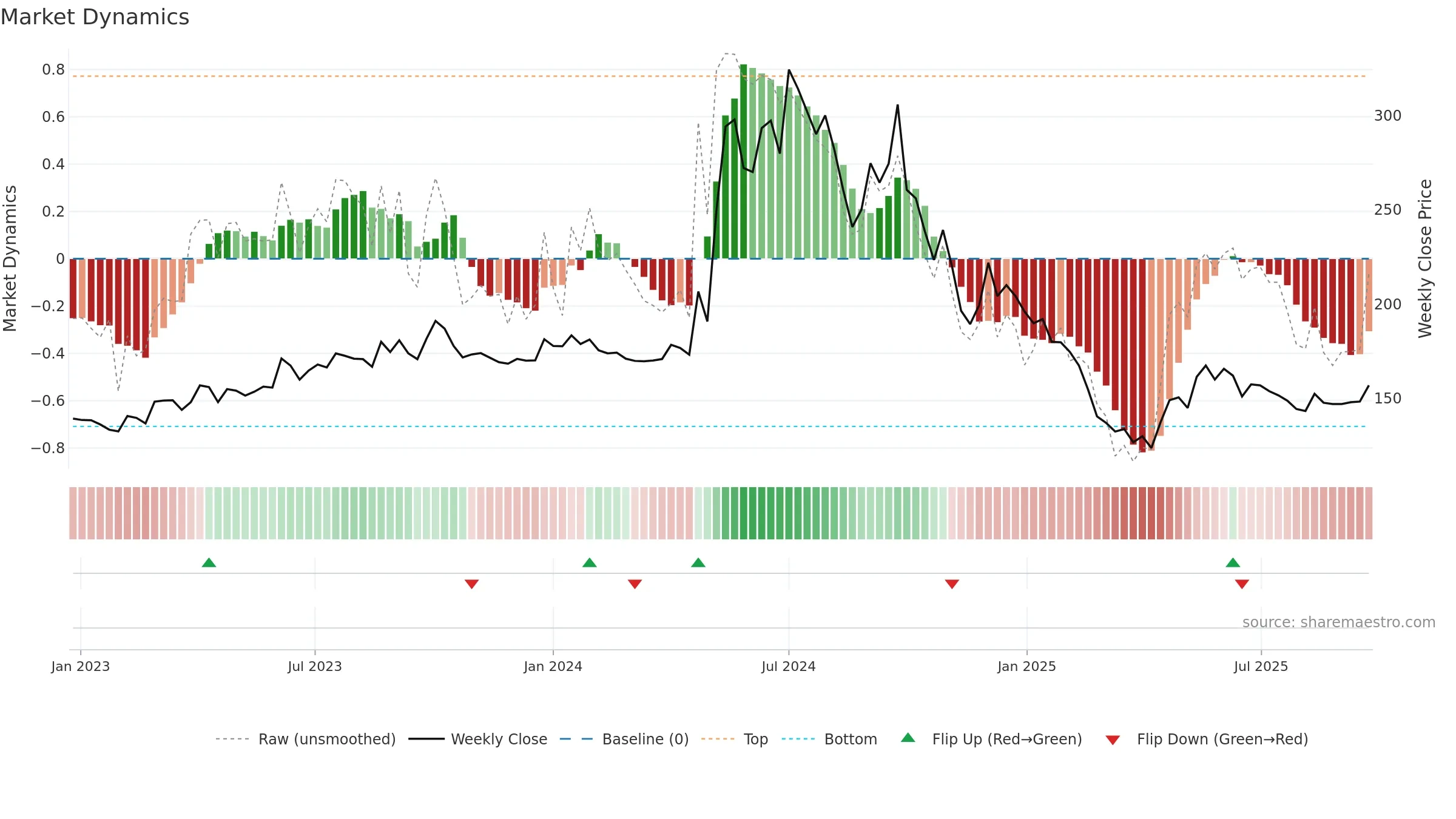Click the −0.8 left axis value
The width and height of the screenshot is (1456, 819).
(48, 448)
